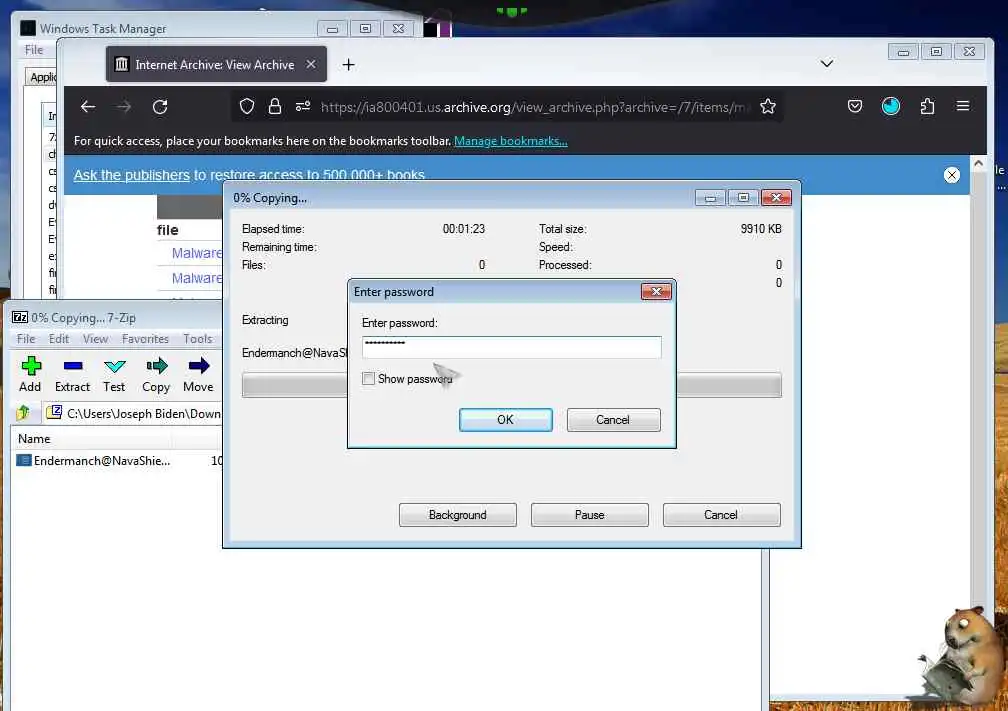
Task: Open the 7-Zip Favorites menu
Action: pyautogui.click(x=145, y=339)
